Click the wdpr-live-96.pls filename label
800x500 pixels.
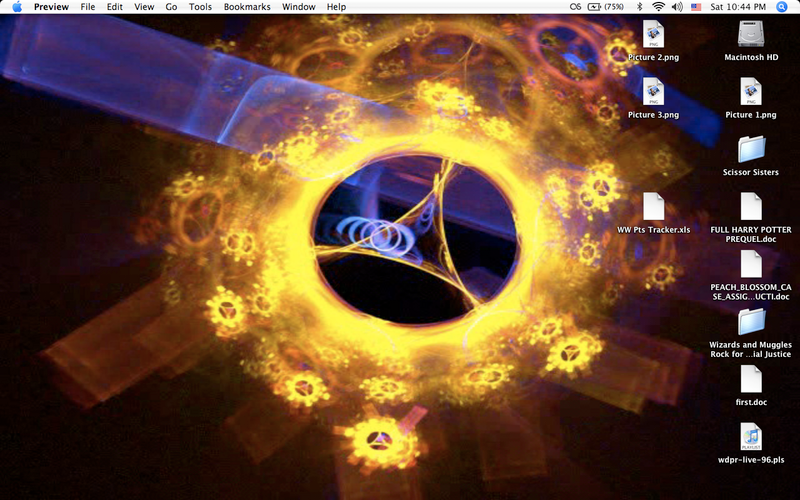pyautogui.click(x=751, y=460)
